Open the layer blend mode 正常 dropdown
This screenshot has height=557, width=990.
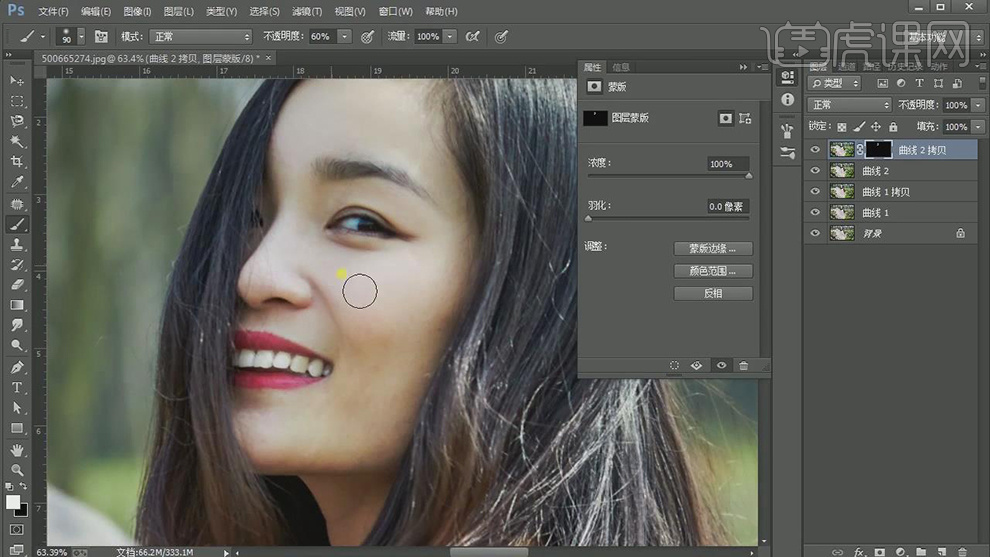850,105
